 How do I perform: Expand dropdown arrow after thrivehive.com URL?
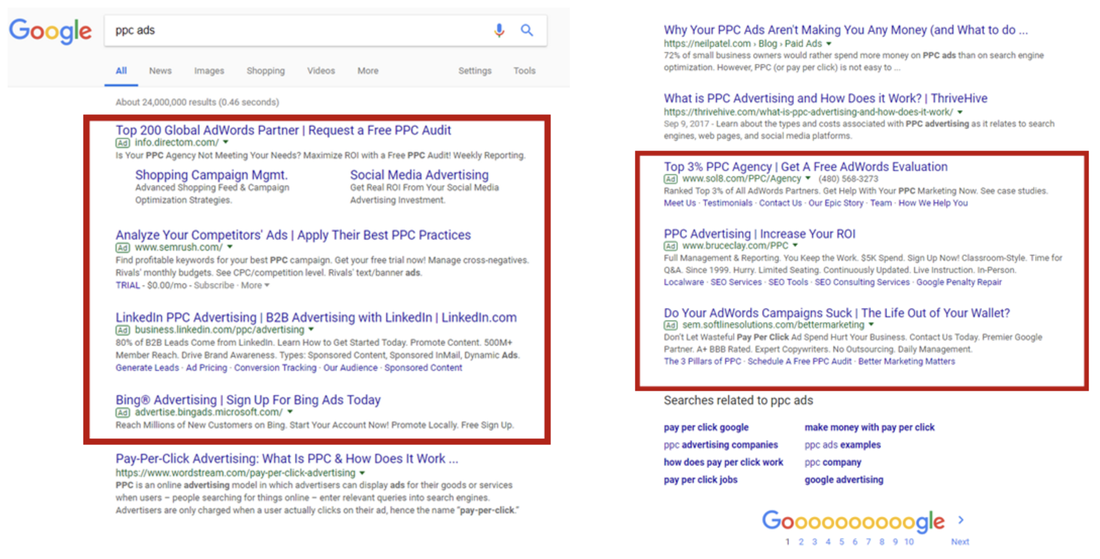coord(960,112)
